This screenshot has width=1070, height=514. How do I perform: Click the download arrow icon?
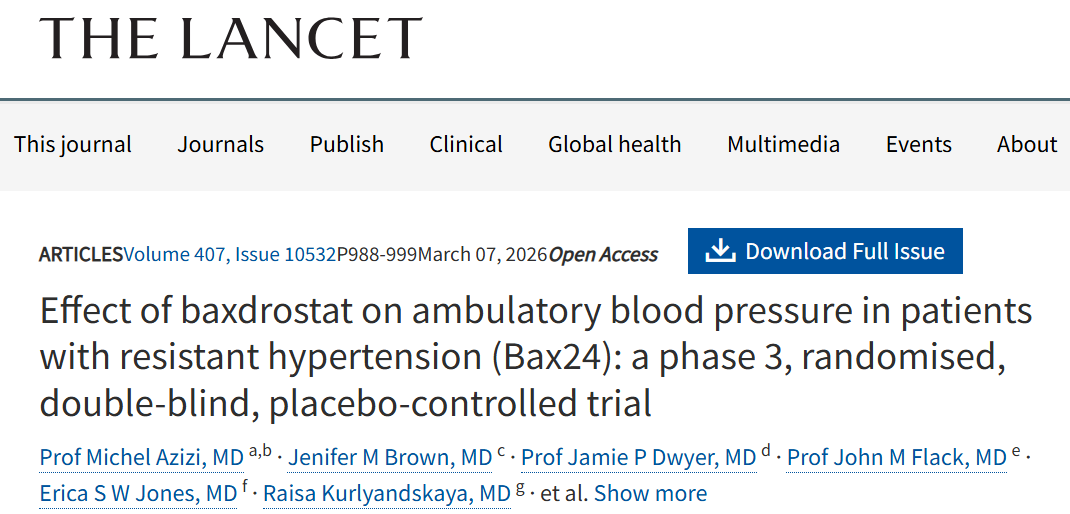click(x=720, y=252)
